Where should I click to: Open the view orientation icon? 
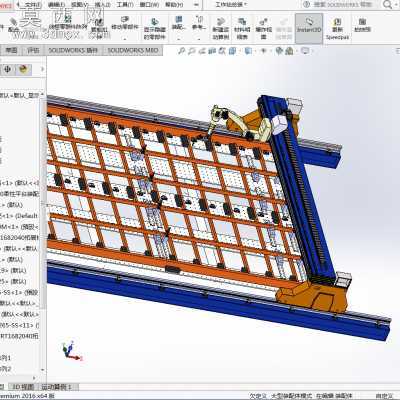point(232,51)
